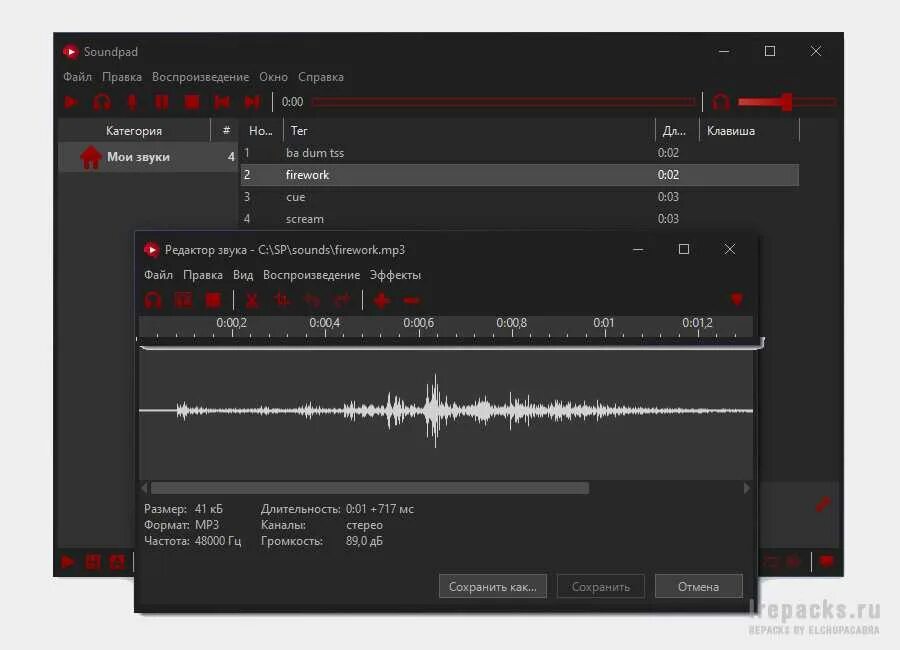
Task: Select the 'cue' sound row
Action: click(x=519, y=197)
